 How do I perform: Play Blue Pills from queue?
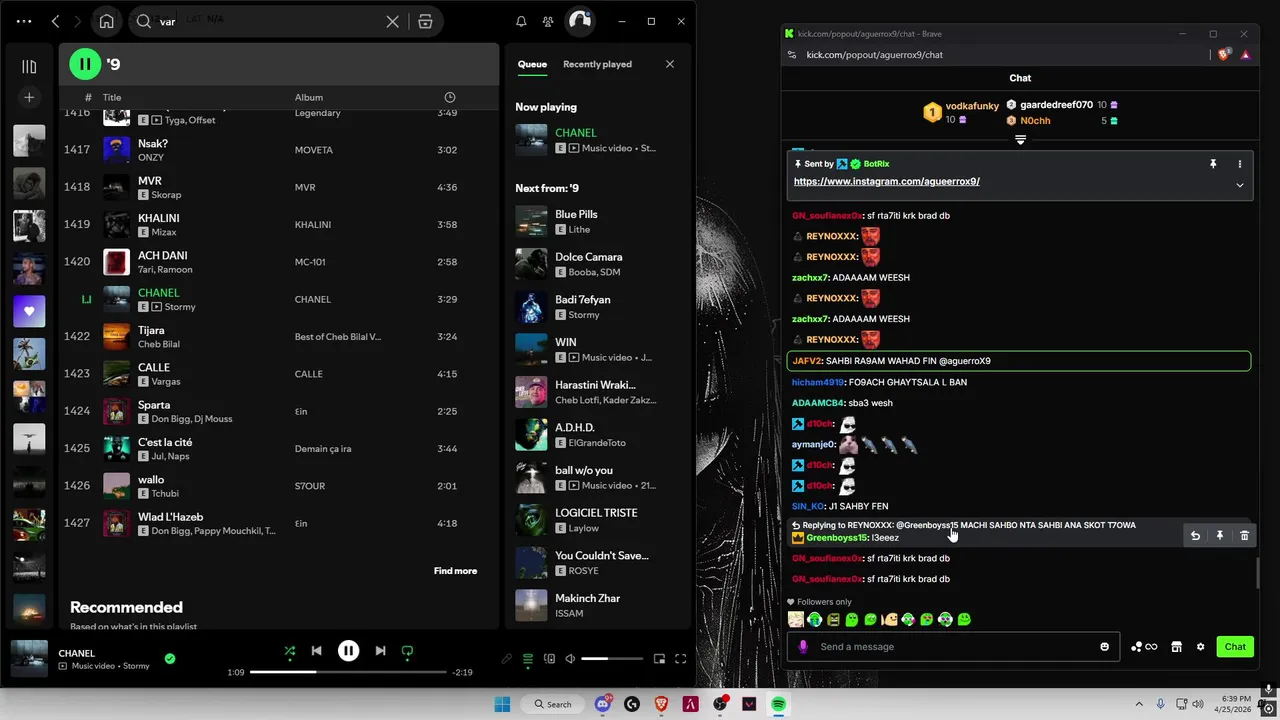(x=531, y=221)
